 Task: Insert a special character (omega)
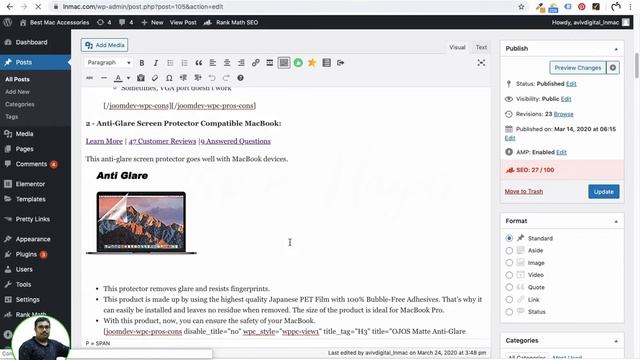(x=169, y=78)
